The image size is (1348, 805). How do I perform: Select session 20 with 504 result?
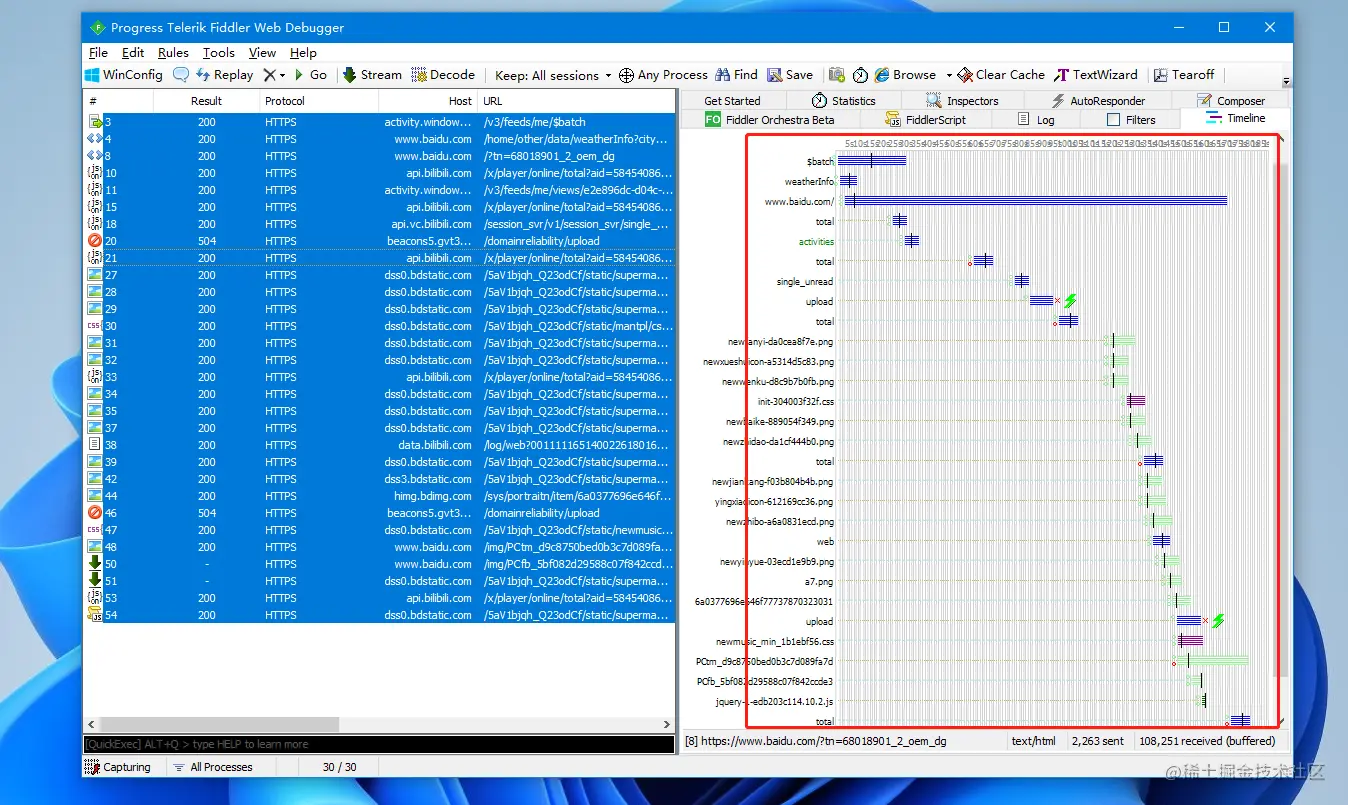tap(380, 241)
